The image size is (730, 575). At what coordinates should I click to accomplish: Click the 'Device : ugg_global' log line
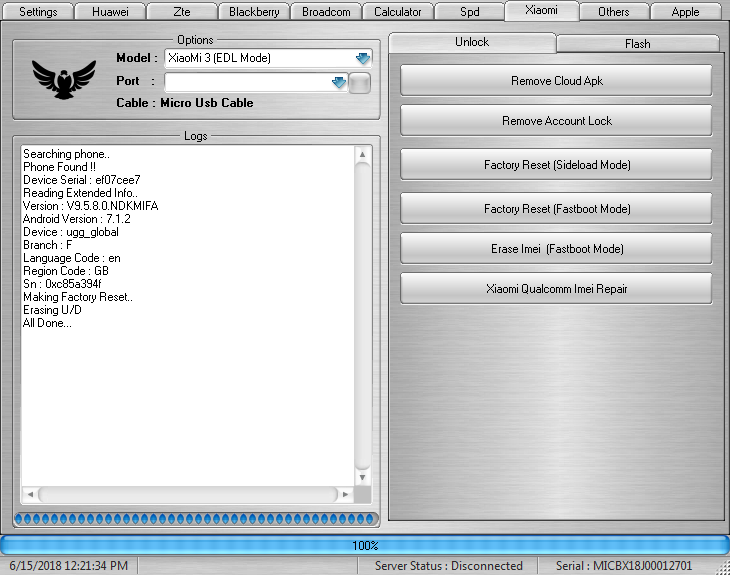(71, 232)
